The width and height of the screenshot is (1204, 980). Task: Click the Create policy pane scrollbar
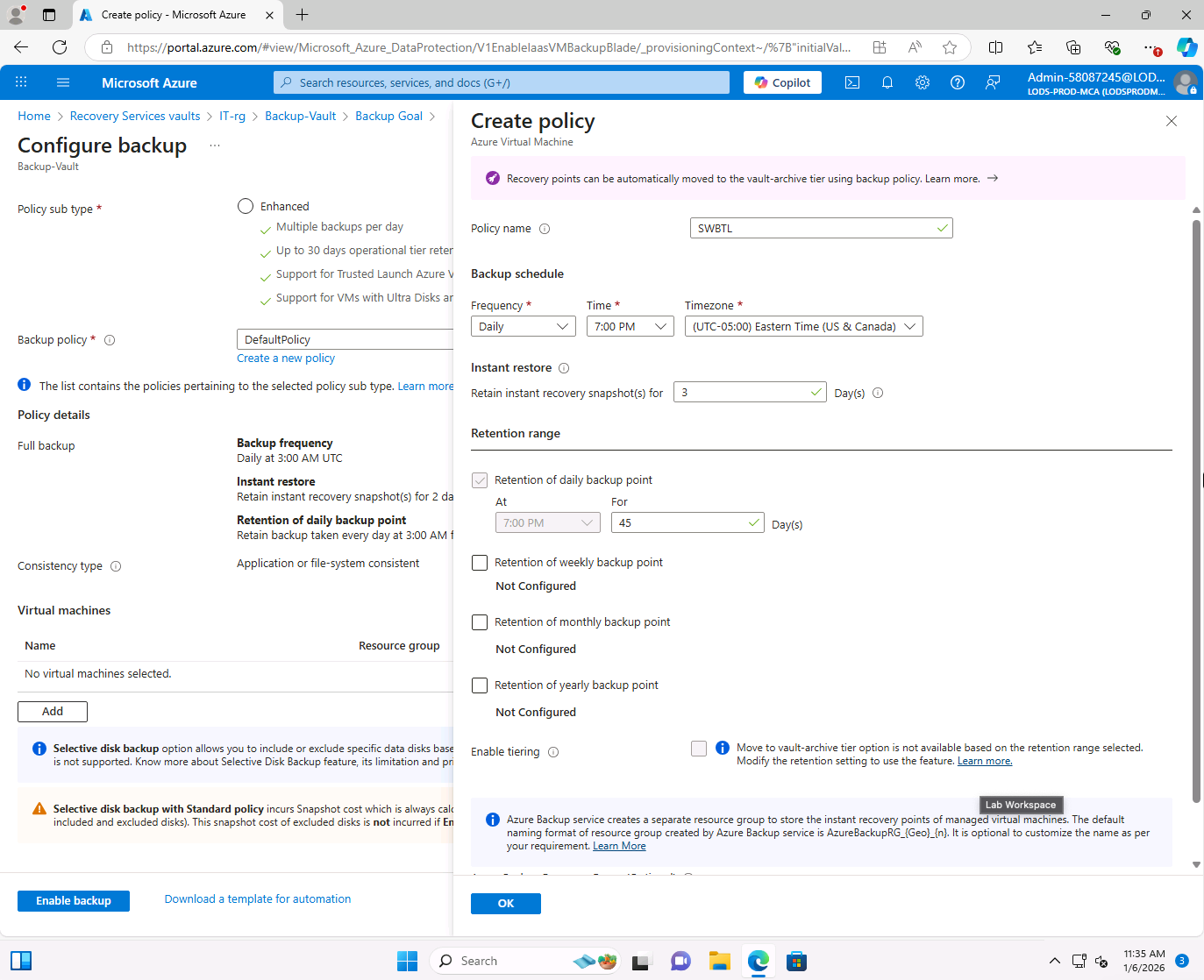point(1196,510)
